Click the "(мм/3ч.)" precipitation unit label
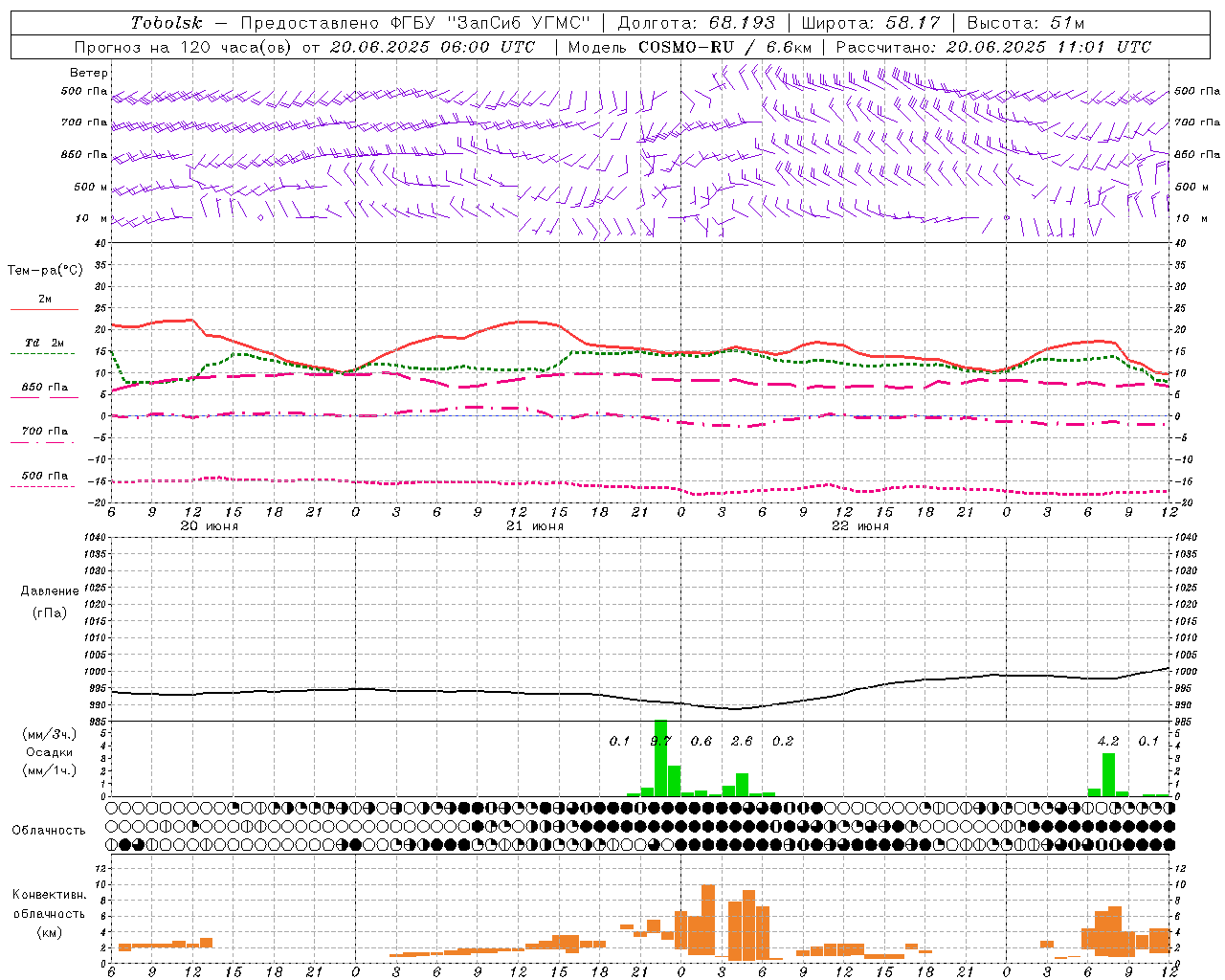This screenshot has width=1225, height=980. [50, 734]
